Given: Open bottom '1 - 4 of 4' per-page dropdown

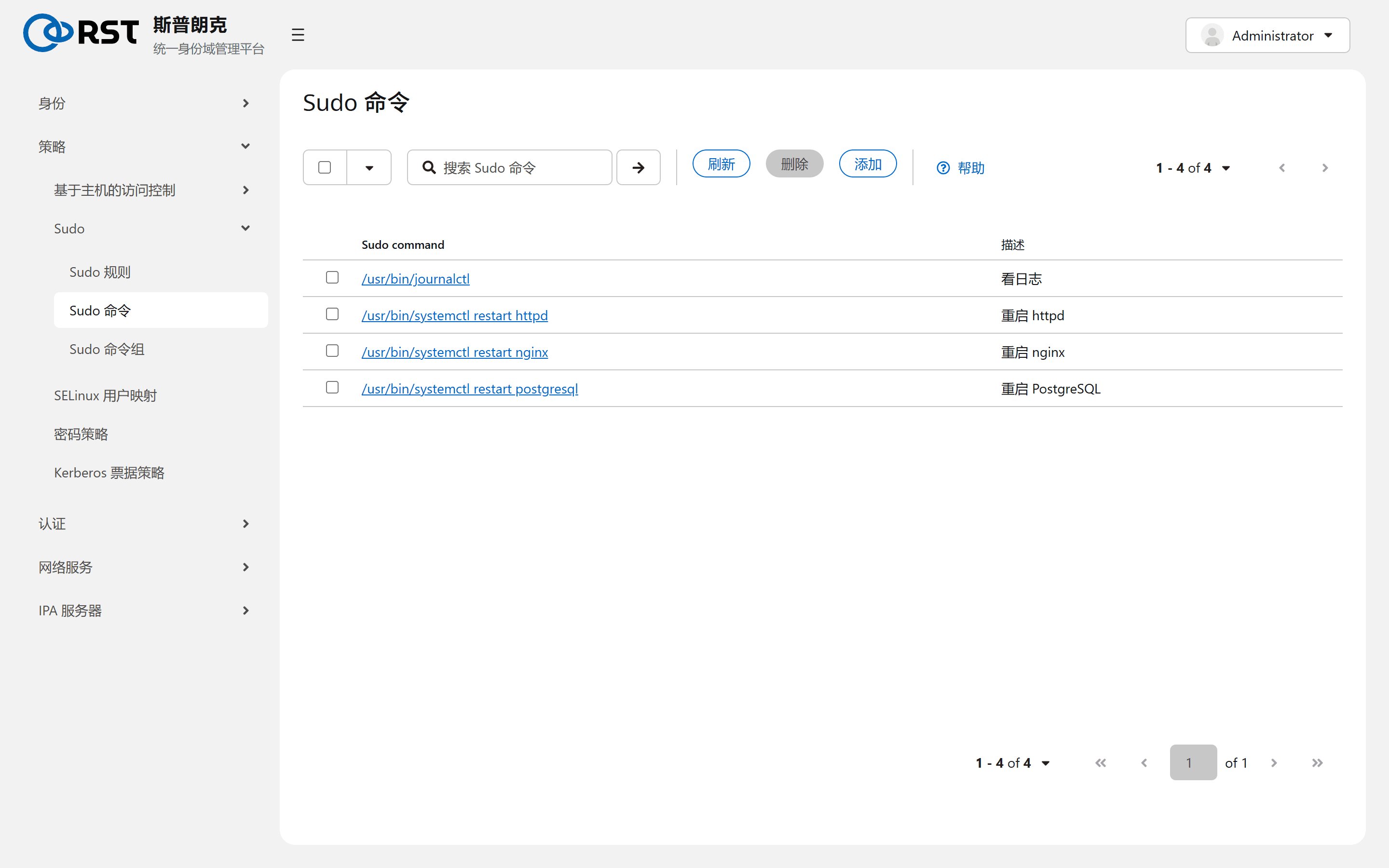Looking at the screenshot, I should [x=1013, y=763].
